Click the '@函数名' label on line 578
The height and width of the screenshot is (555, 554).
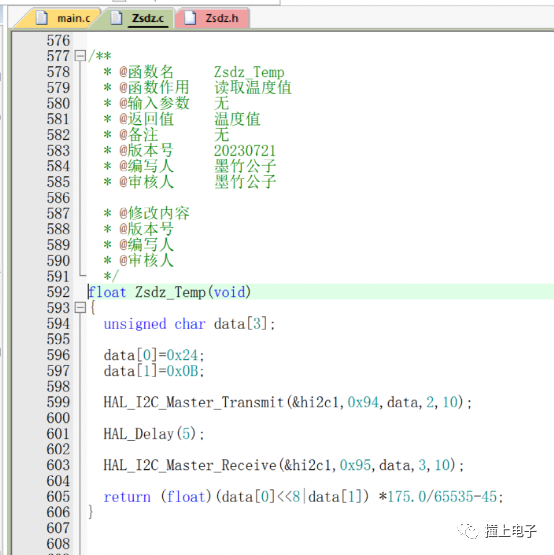tap(146, 72)
